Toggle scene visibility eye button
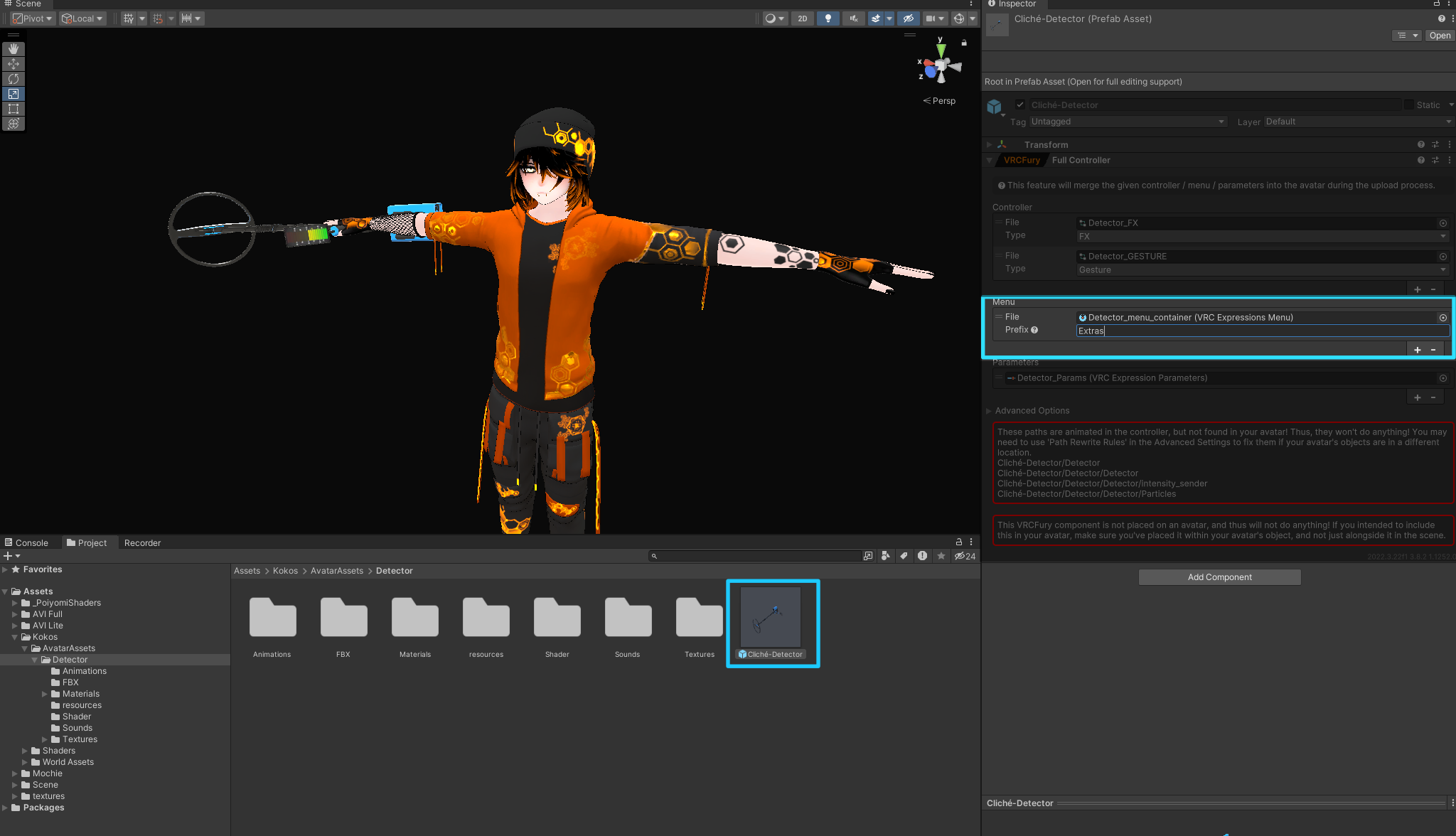1456x836 pixels. 908,18
